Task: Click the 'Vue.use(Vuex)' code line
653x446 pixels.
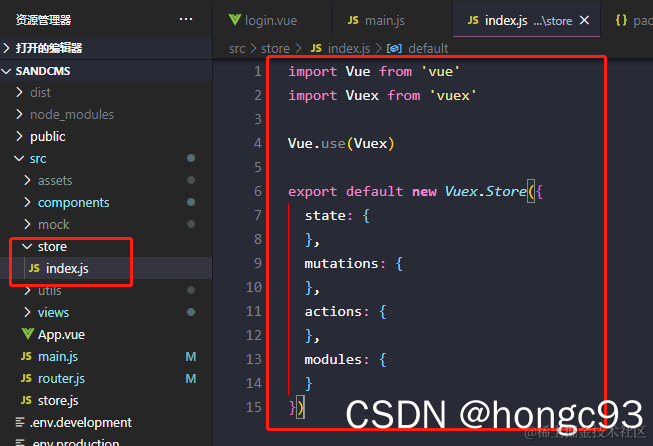Action: [341, 144]
